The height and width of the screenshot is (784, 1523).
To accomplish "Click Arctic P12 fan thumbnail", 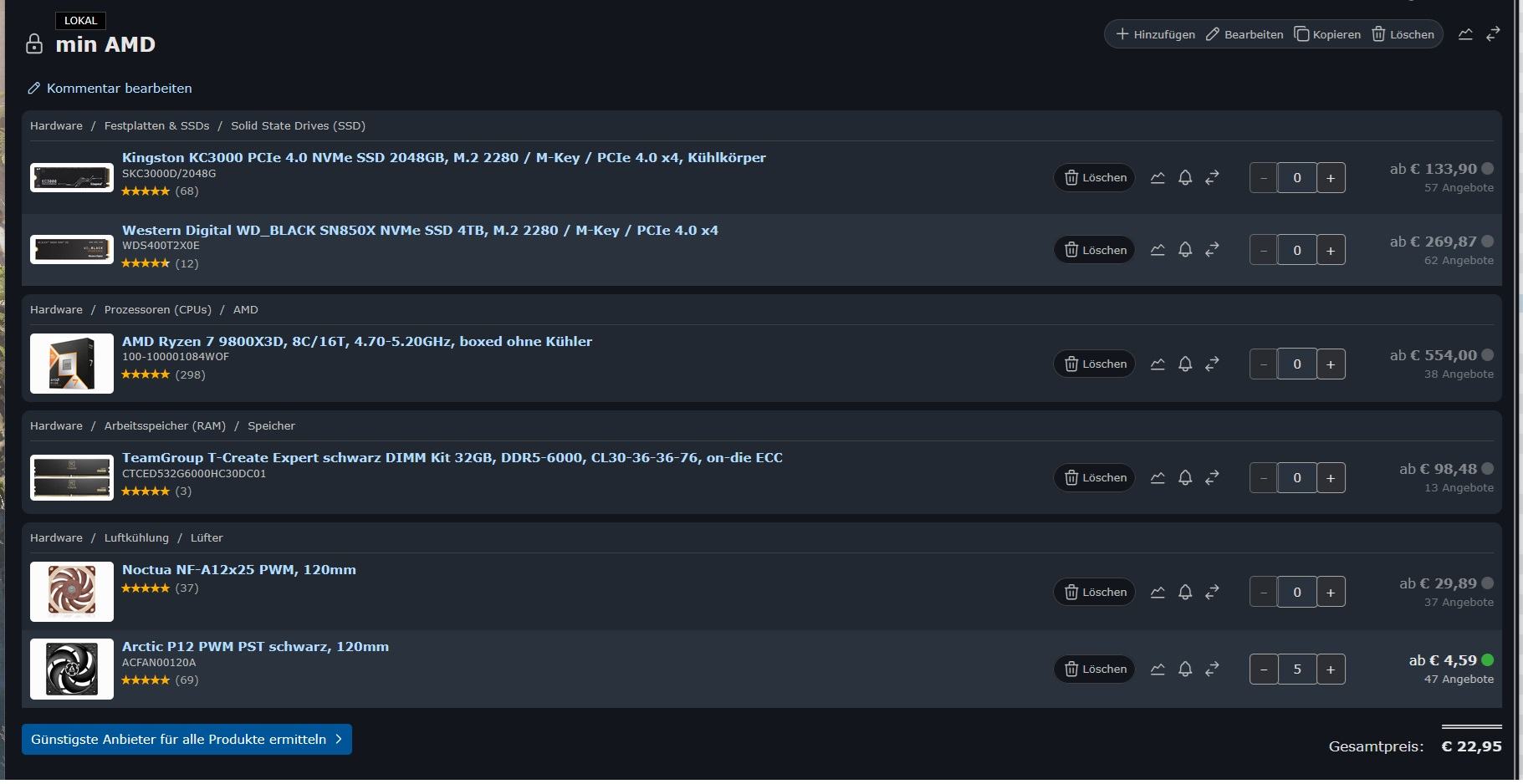I will (72, 669).
